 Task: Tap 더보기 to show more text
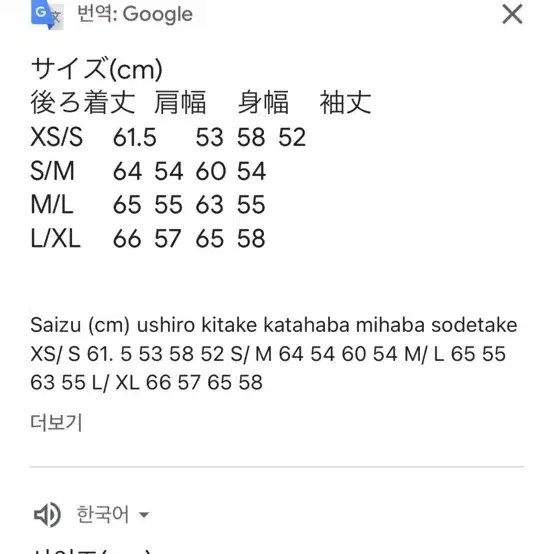point(56,422)
